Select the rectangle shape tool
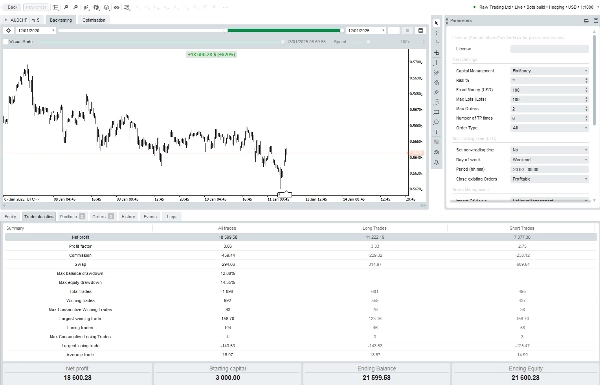Viewport: 600px width, 385px height. click(x=436, y=113)
